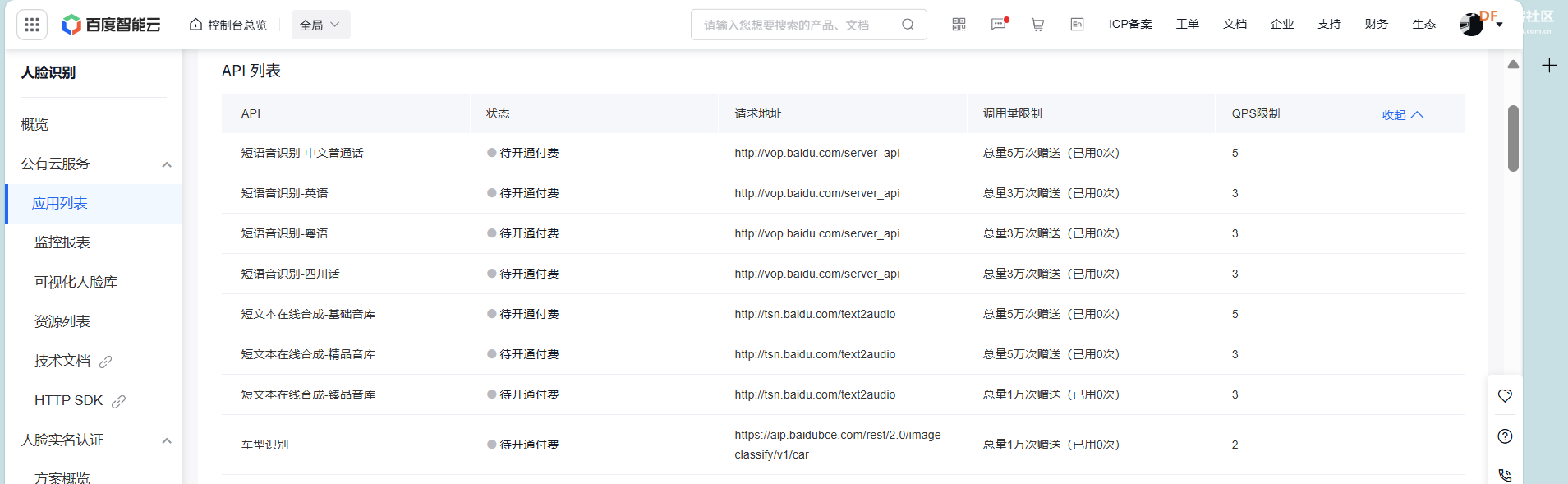Viewport: 1568px width, 484px height.
Task: Open 财务 menu item
Action: pos(1377,25)
